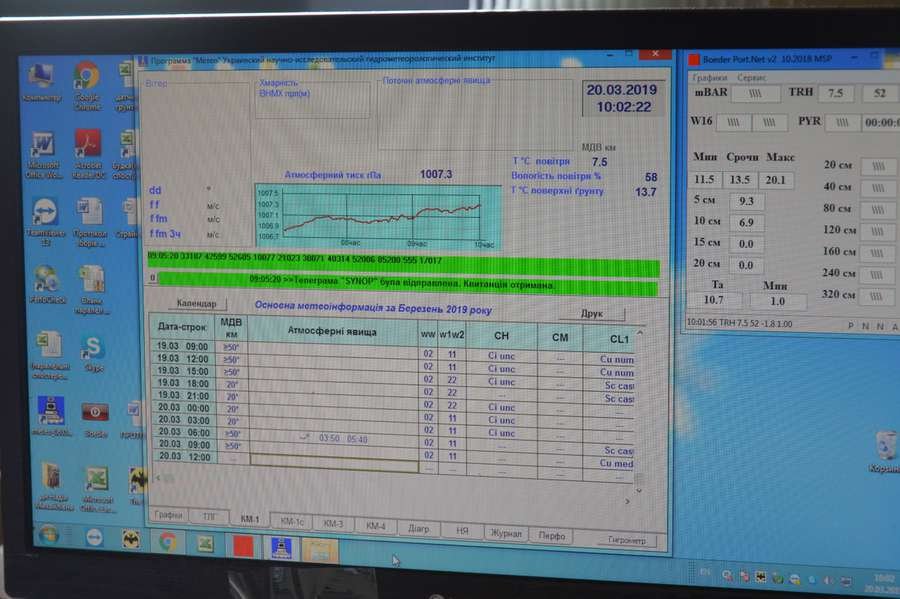Open Excel from the taskbar

click(x=205, y=543)
